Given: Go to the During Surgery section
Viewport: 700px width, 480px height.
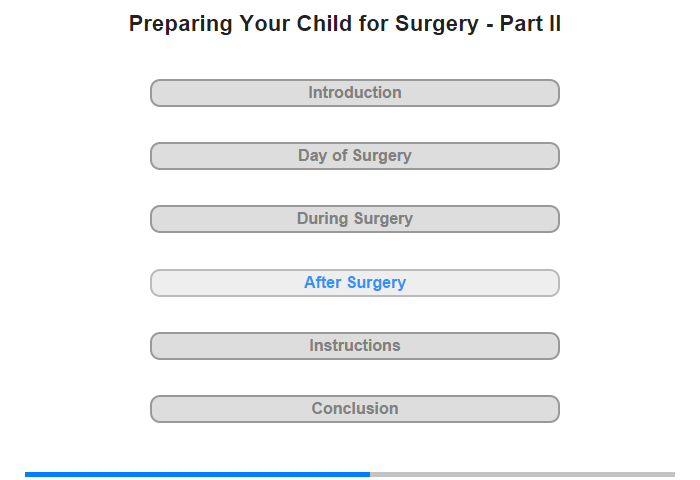Looking at the screenshot, I should (354, 219).
